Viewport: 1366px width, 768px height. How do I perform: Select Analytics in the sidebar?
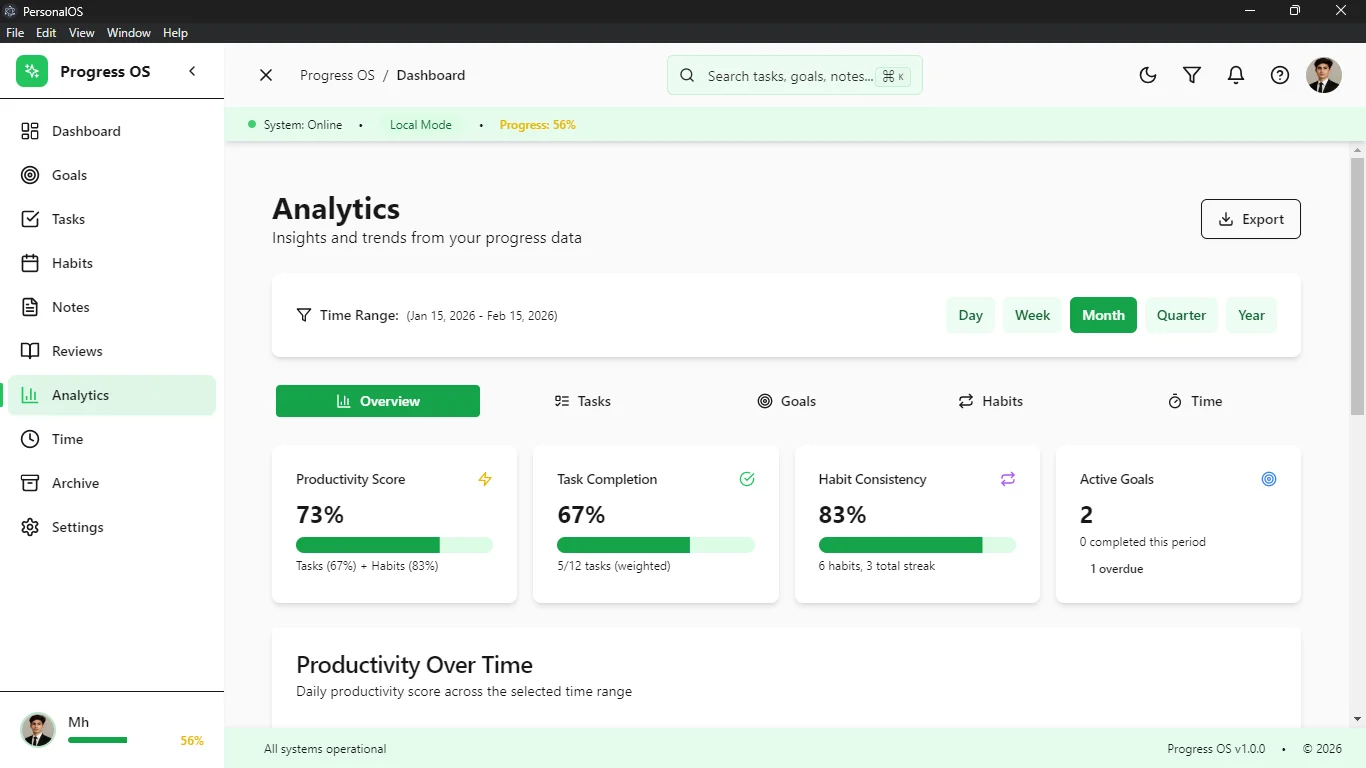(112, 395)
